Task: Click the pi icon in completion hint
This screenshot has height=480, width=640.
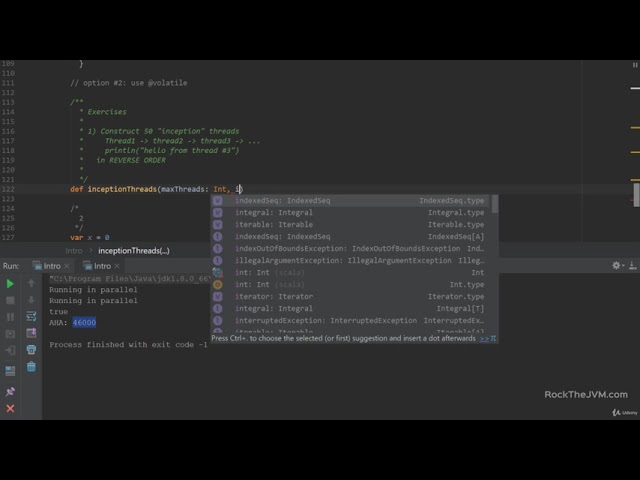Action: coord(493,339)
